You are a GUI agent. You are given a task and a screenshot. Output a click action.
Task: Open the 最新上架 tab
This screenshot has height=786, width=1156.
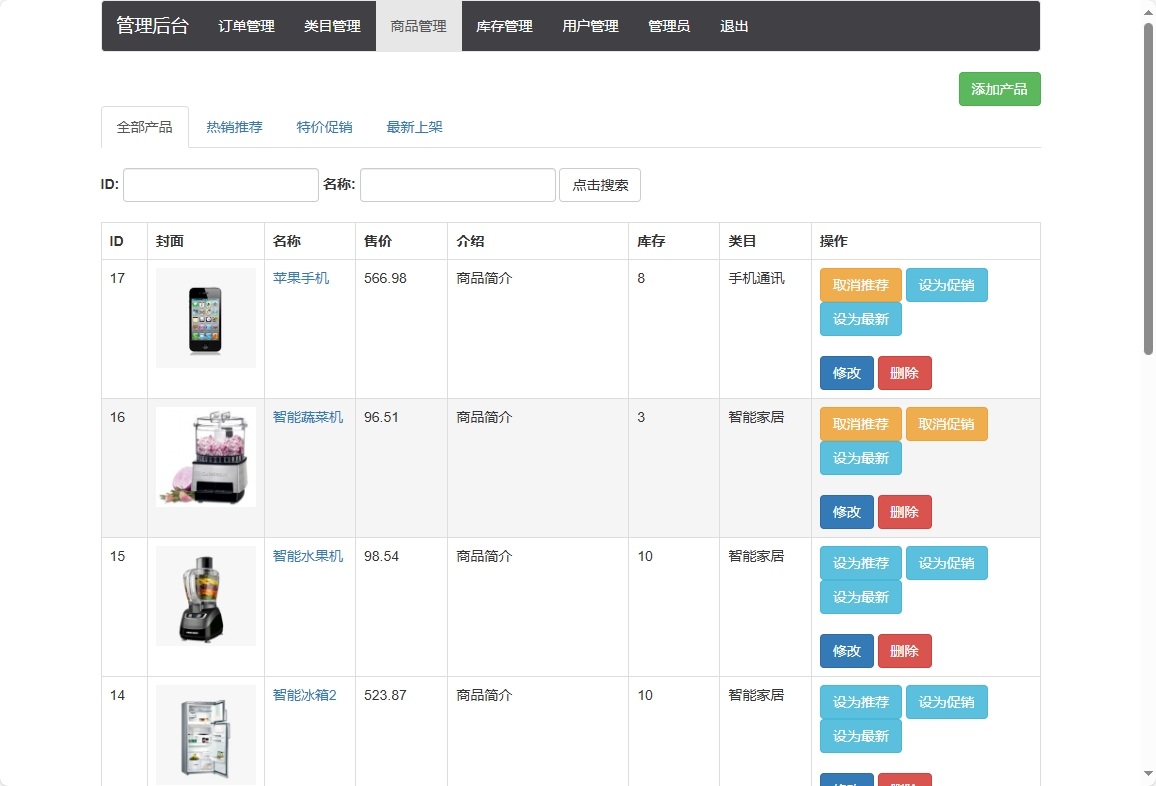(414, 127)
